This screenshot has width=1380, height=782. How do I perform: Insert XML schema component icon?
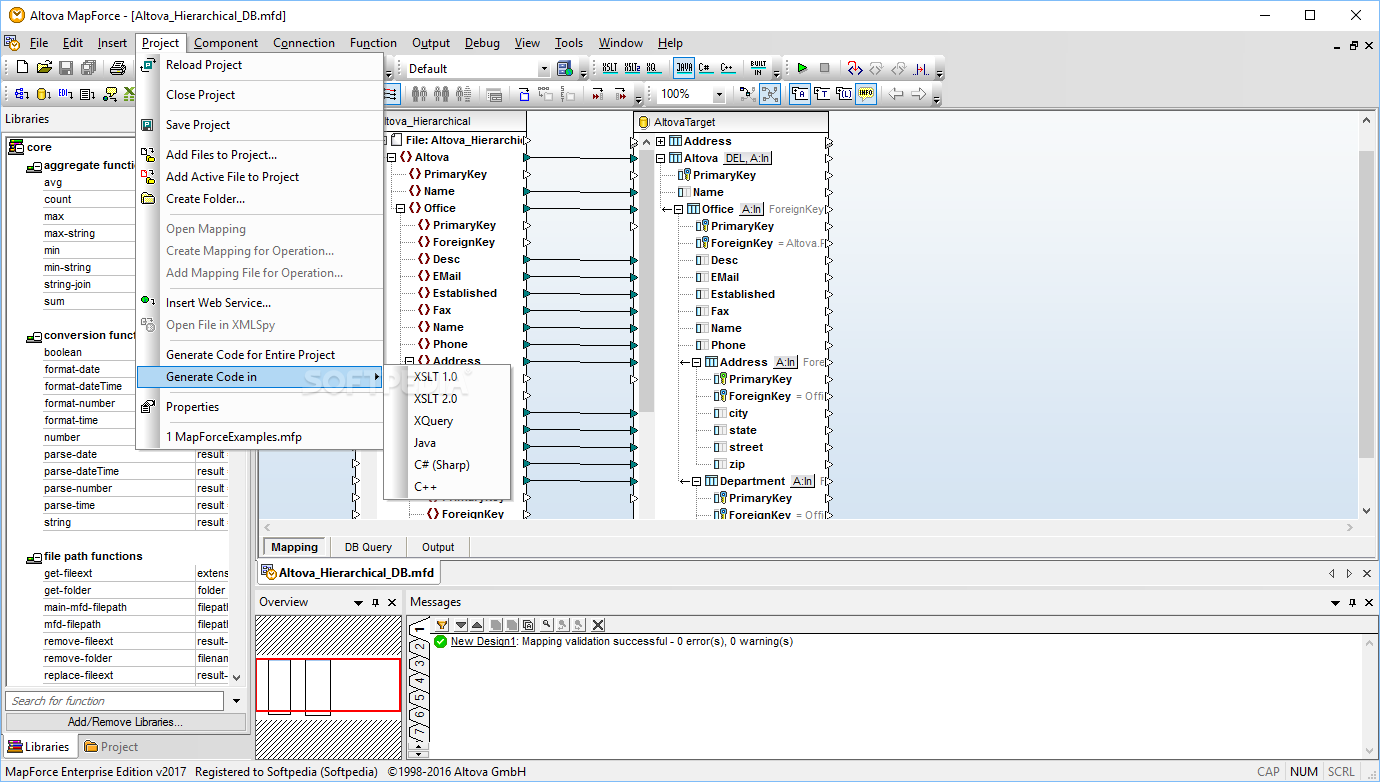point(22,94)
